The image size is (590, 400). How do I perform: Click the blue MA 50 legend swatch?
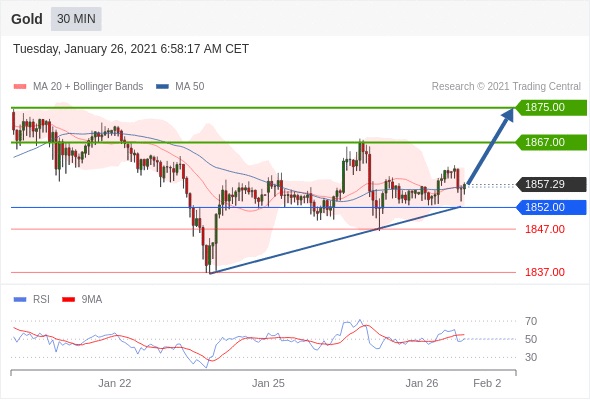[162, 87]
